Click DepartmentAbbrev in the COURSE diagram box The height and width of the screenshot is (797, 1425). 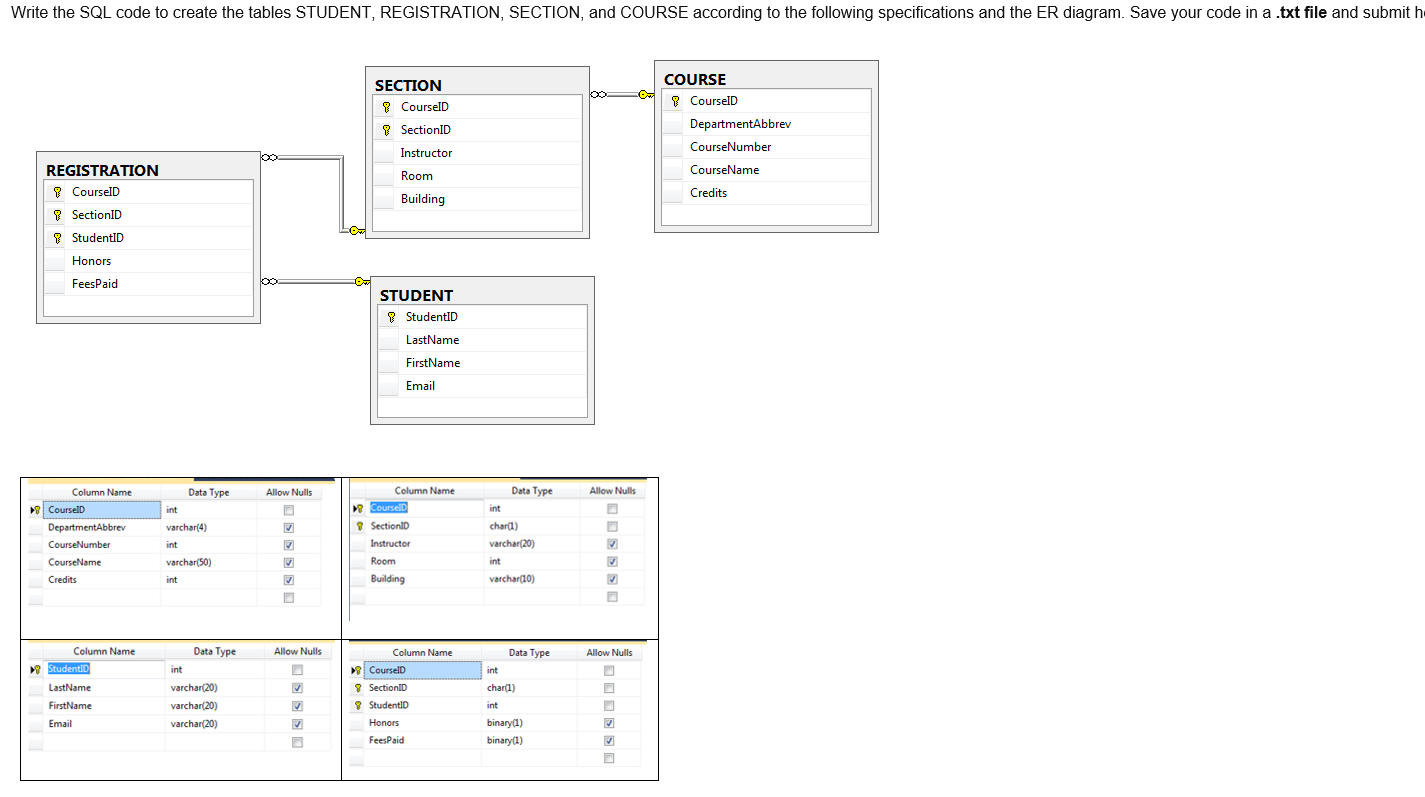click(x=740, y=124)
